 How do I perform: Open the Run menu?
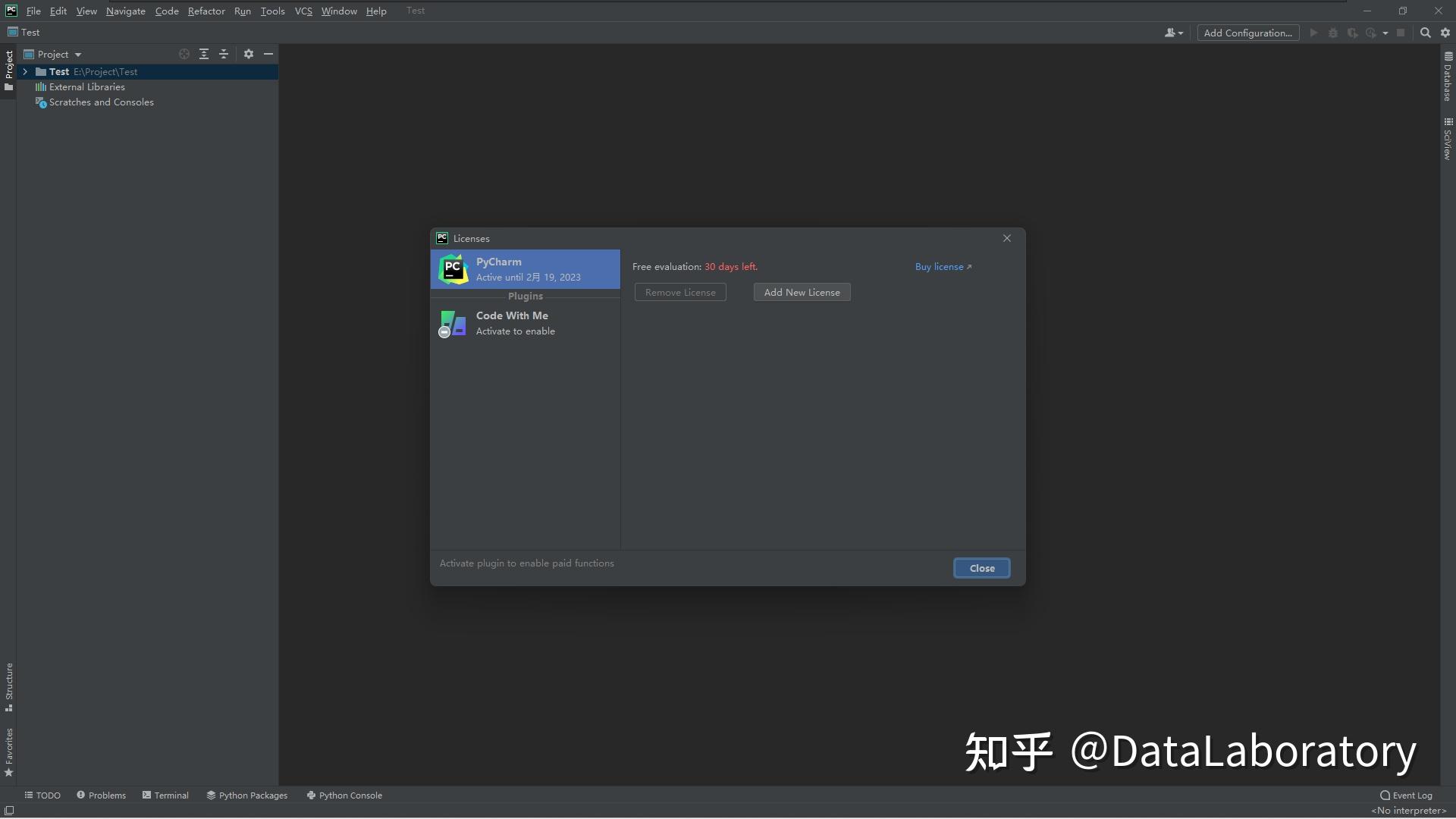(242, 11)
